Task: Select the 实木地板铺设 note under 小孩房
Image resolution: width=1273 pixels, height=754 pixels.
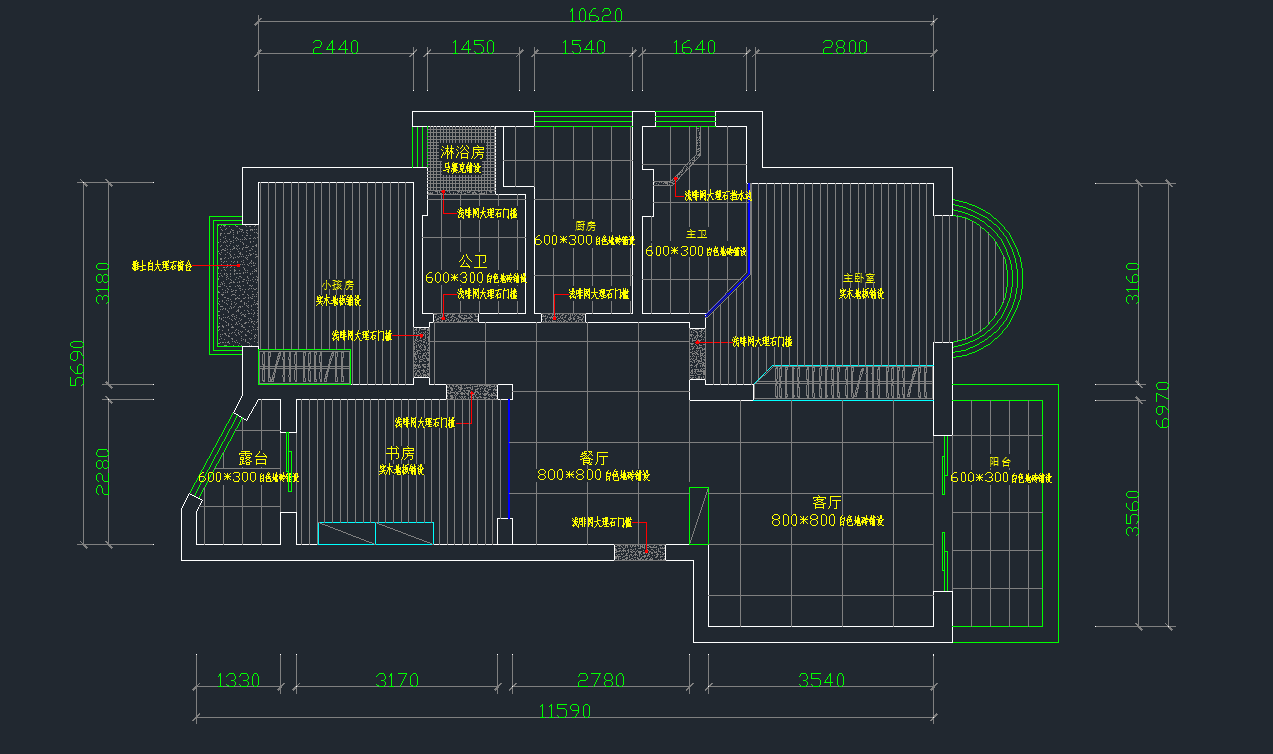Action: tap(338, 300)
